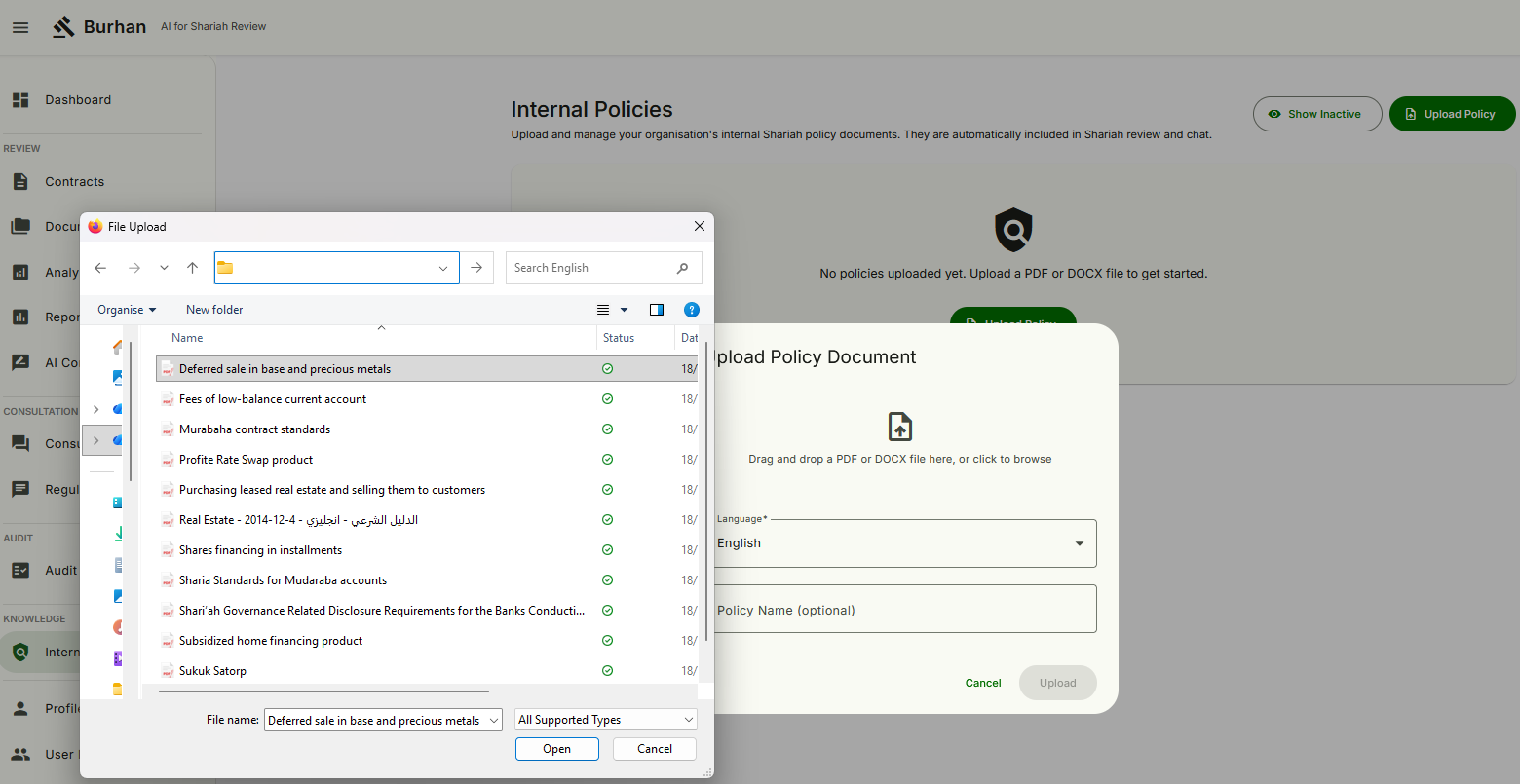This screenshot has height=784, width=1520.
Task: Click the Burhan gavel logo
Action: pos(64,27)
